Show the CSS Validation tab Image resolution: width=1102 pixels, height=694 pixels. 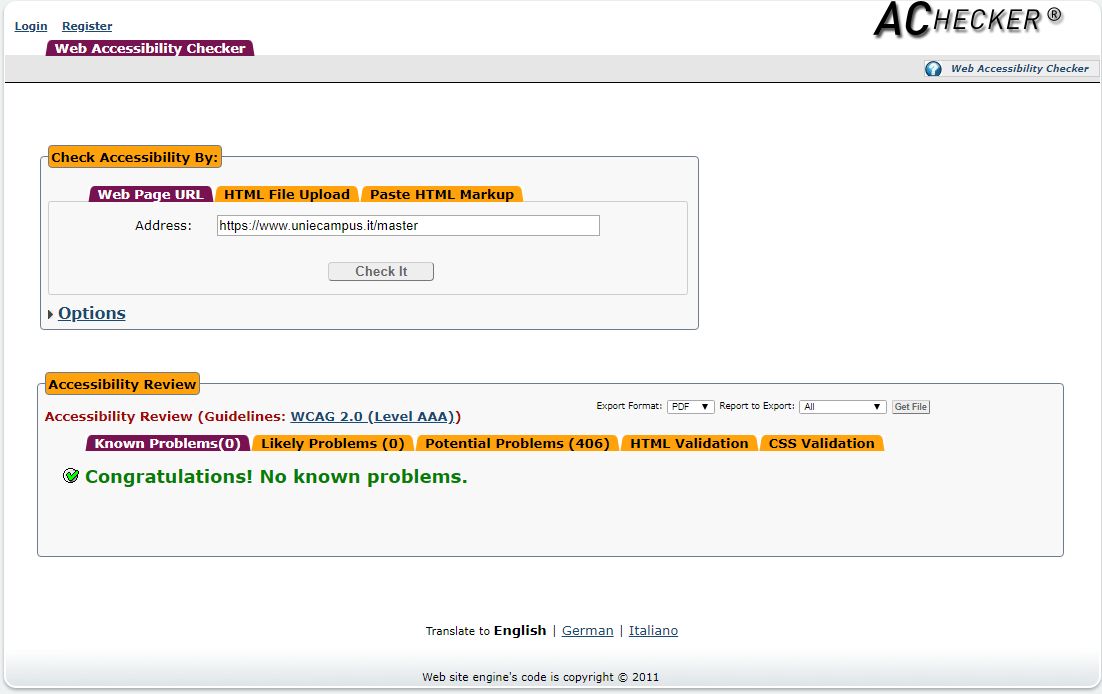pyautogui.click(x=821, y=443)
